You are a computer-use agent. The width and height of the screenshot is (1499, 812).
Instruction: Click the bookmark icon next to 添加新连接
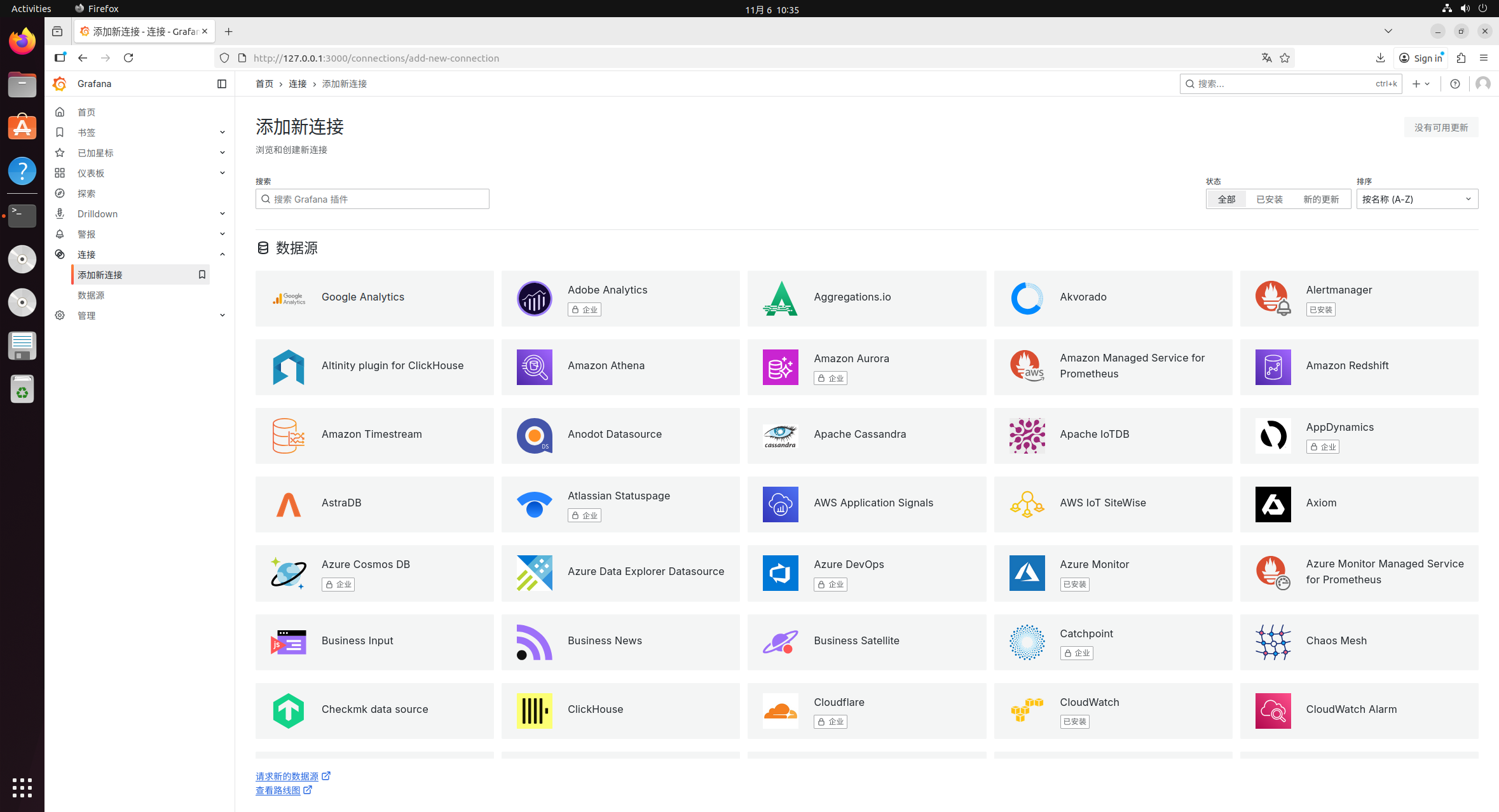coord(202,274)
